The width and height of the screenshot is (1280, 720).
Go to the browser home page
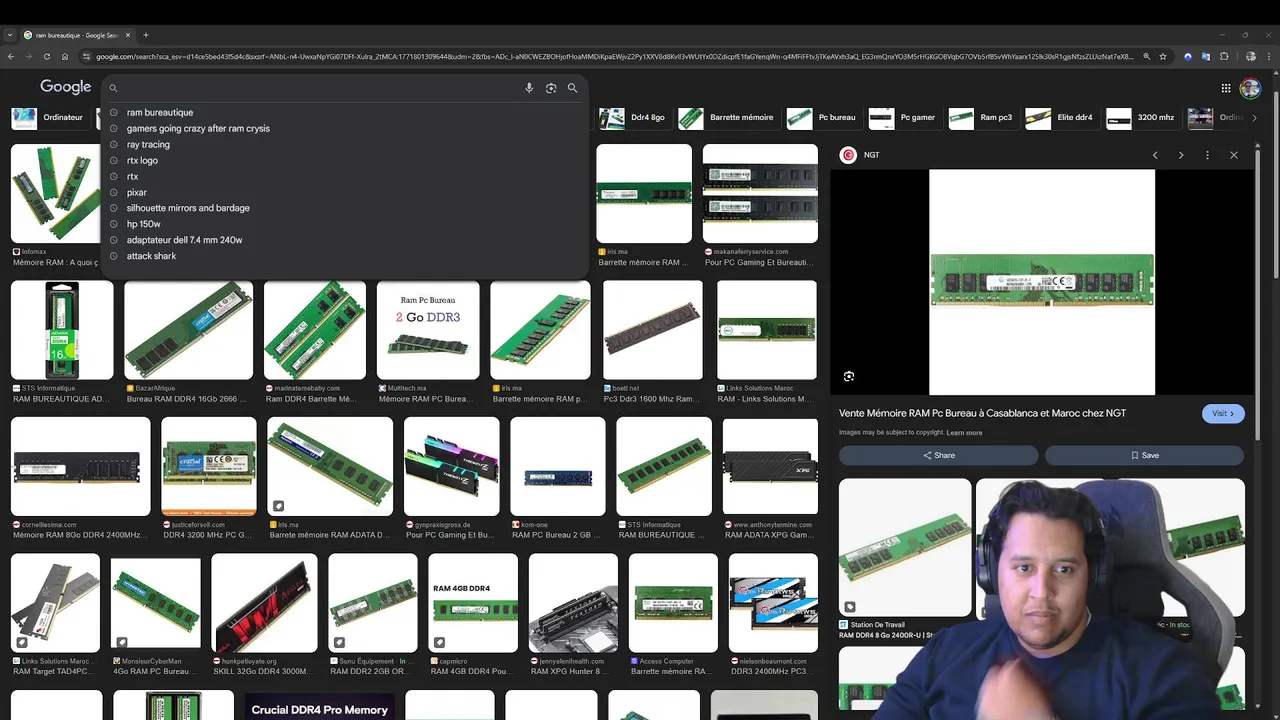(65, 57)
